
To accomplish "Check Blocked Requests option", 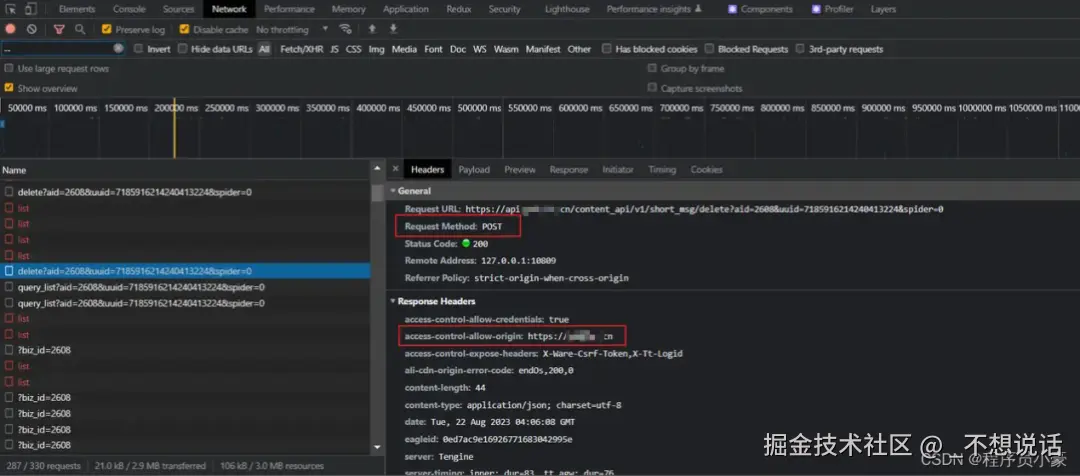I will click(709, 49).
